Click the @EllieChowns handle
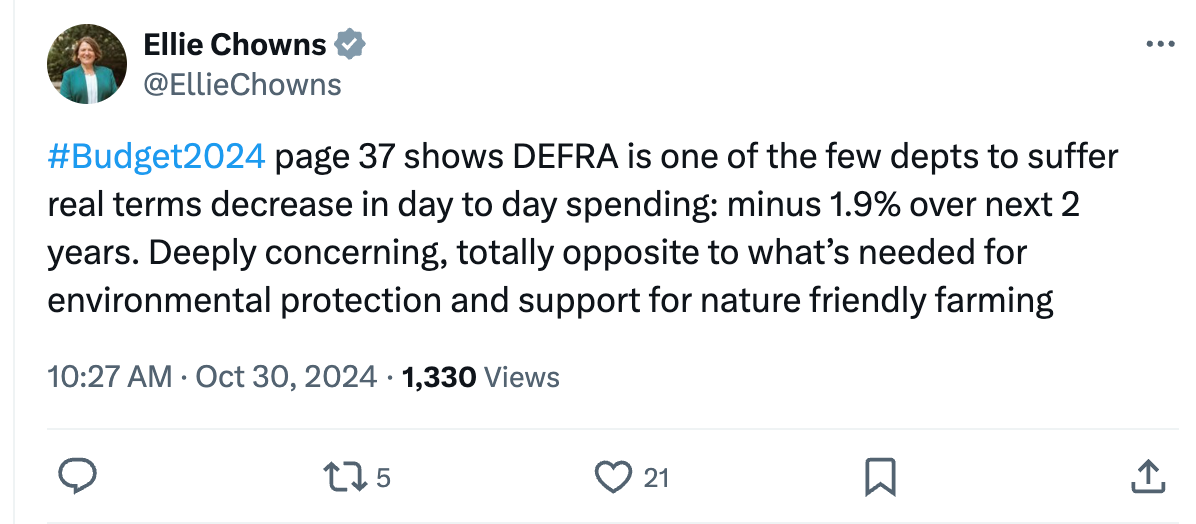 [243, 85]
